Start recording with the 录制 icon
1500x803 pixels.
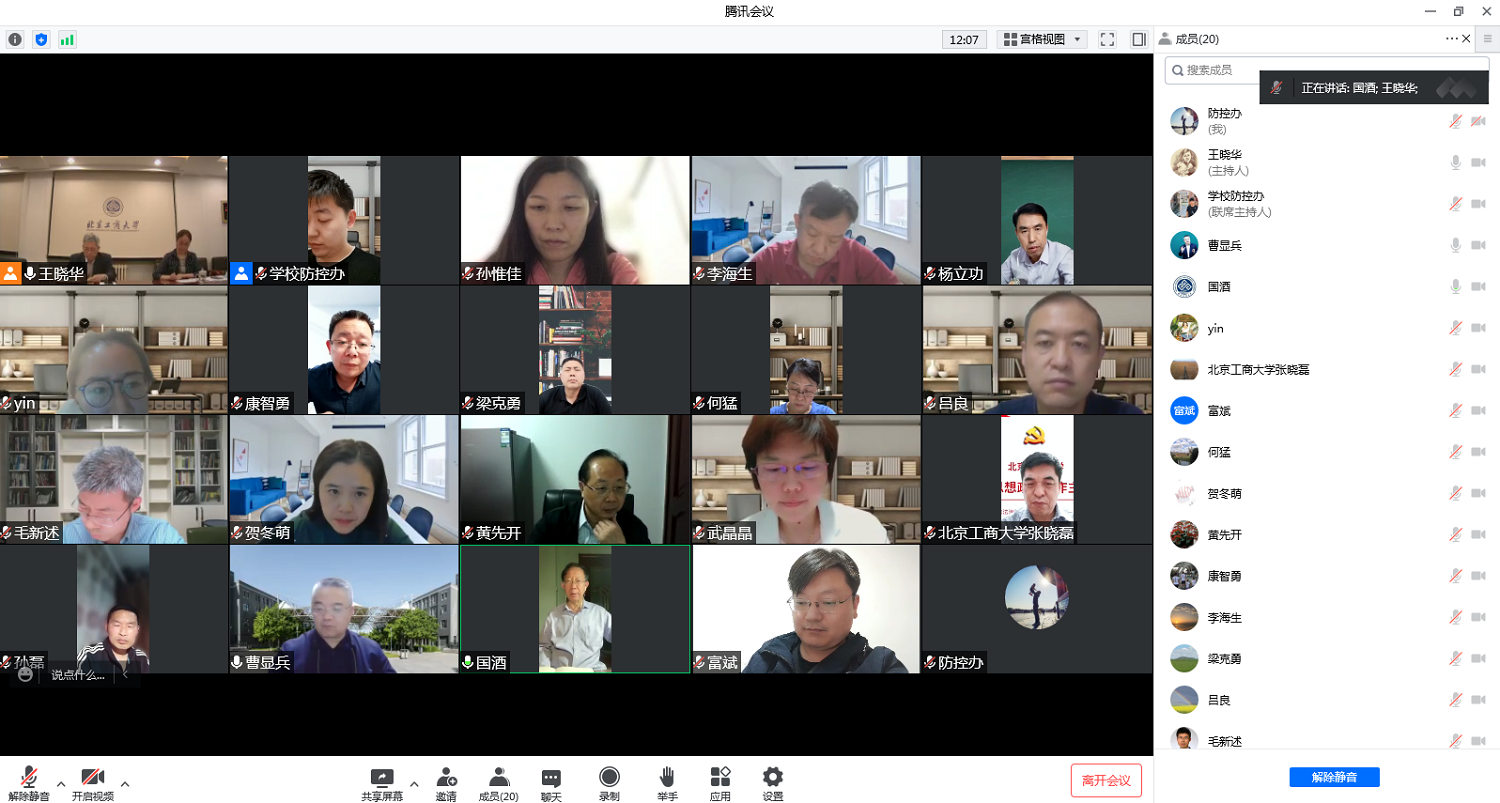click(x=609, y=777)
